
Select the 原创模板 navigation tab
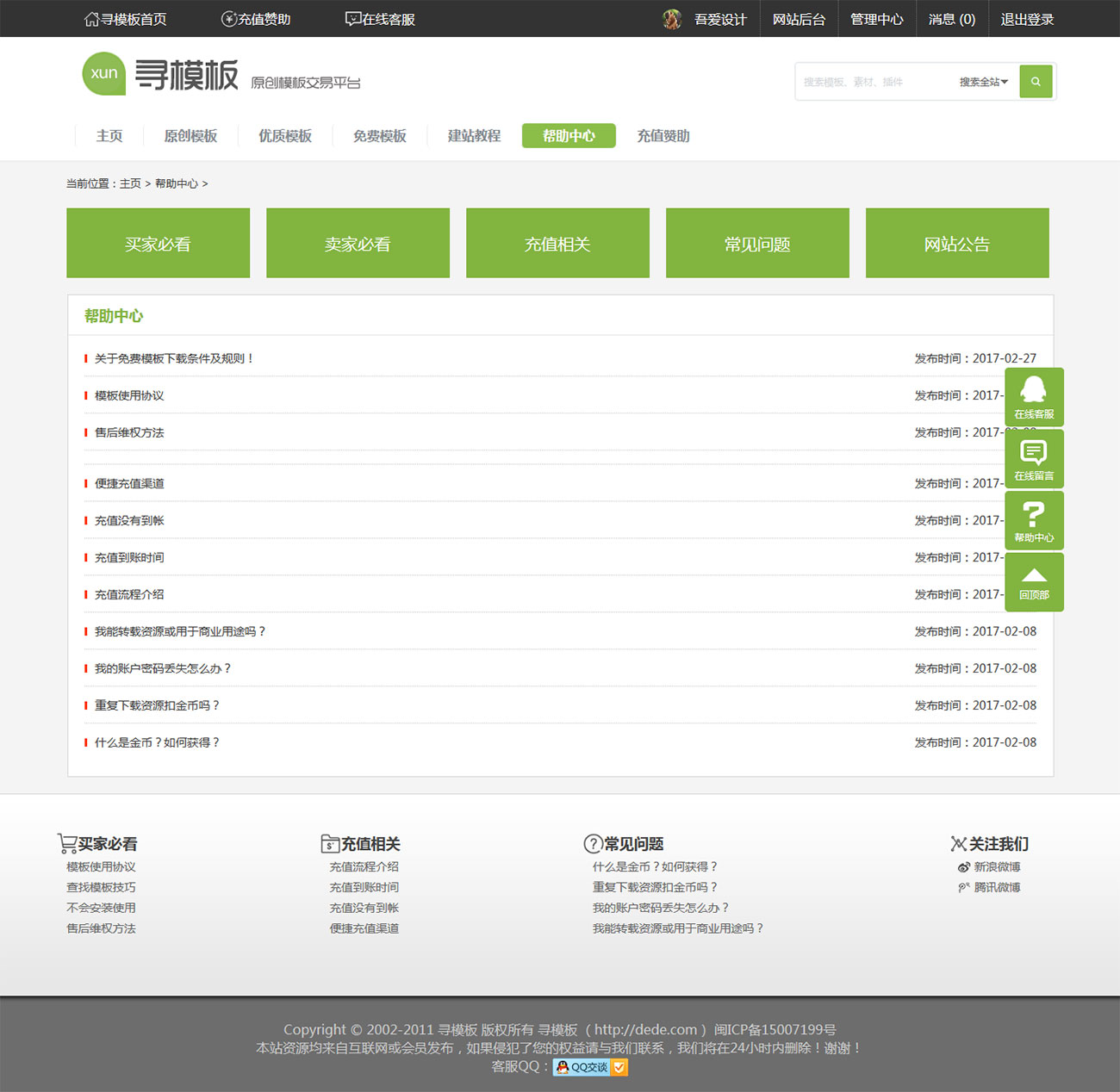click(x=190, y=136)
